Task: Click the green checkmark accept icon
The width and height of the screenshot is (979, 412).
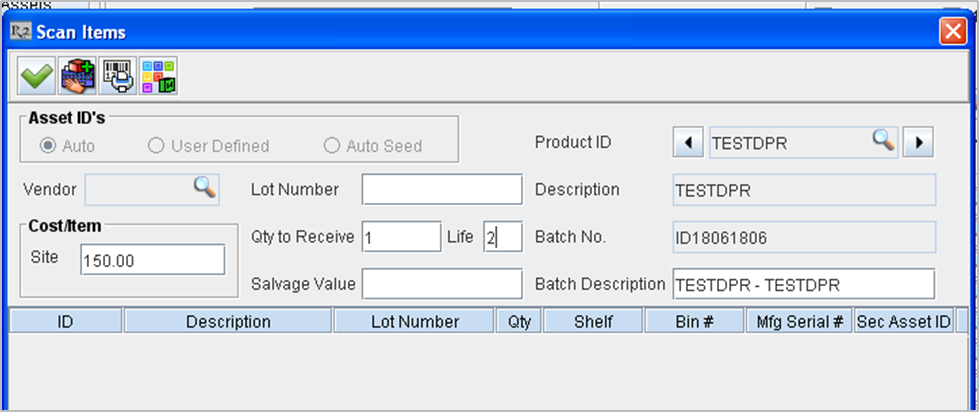Action: click(37, 76)
